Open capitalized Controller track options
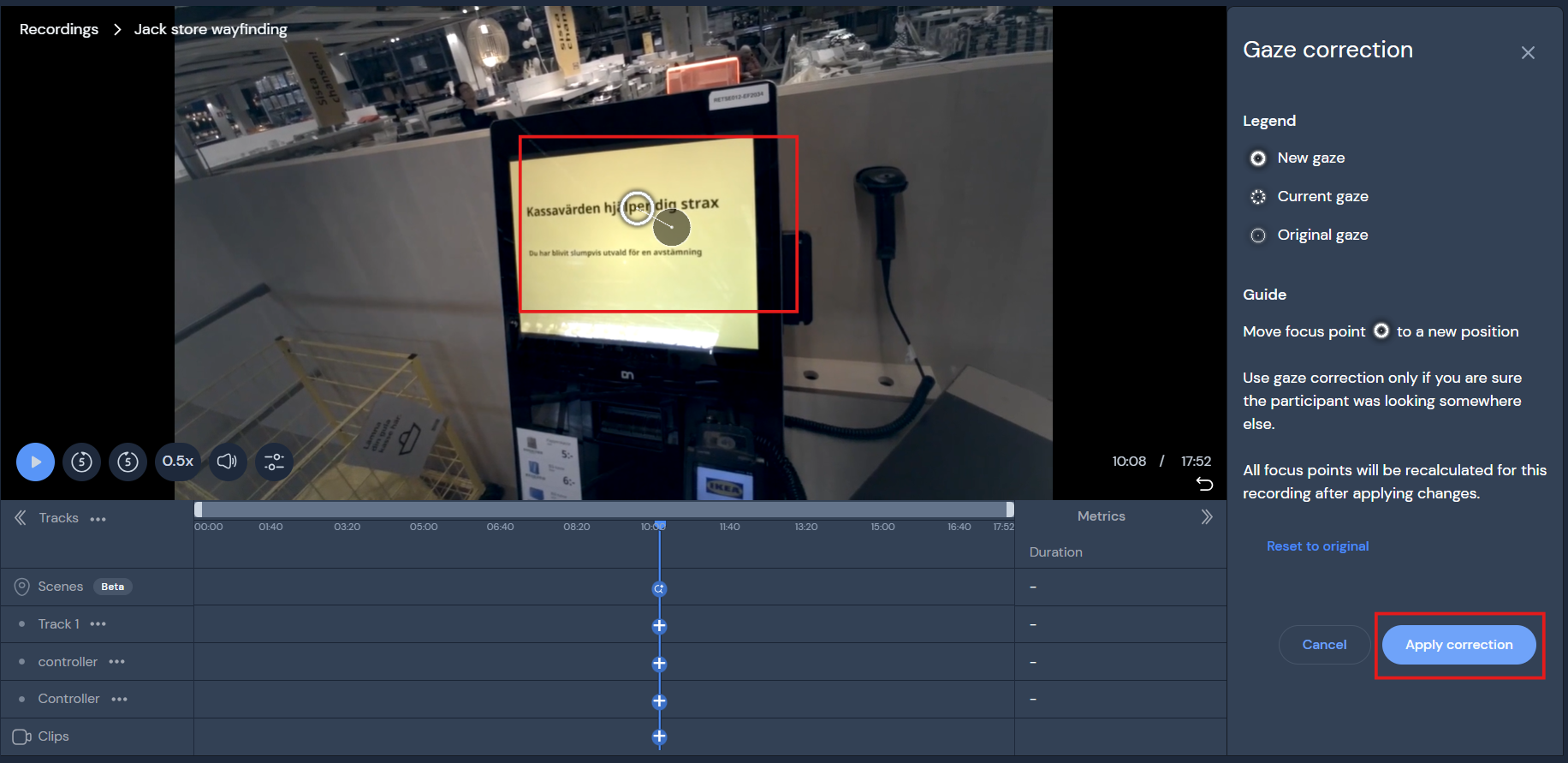This screenshot has width=1568, height=763. tap(120, 700)
